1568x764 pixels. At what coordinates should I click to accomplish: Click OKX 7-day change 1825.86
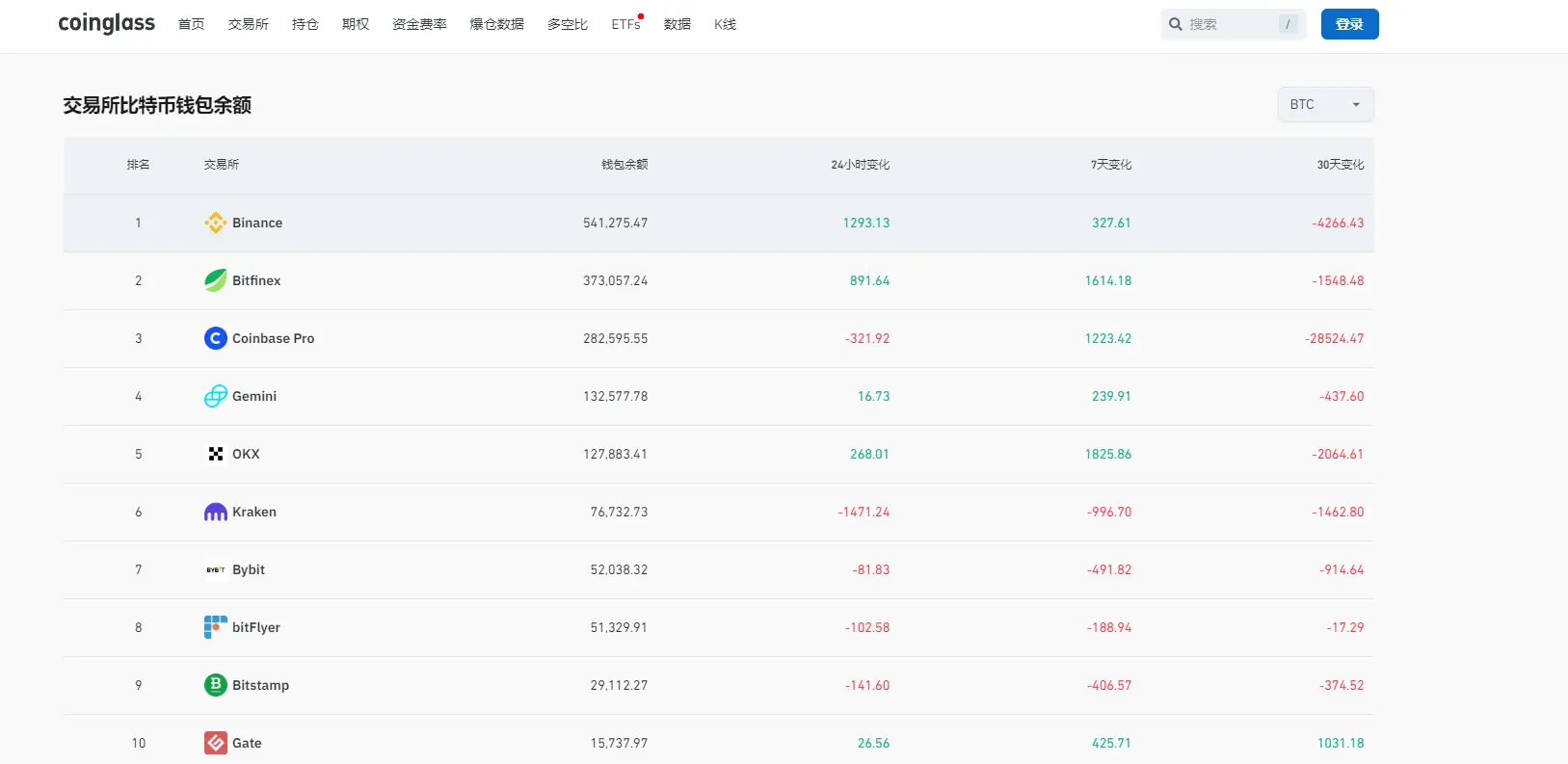coord(1108,454)
